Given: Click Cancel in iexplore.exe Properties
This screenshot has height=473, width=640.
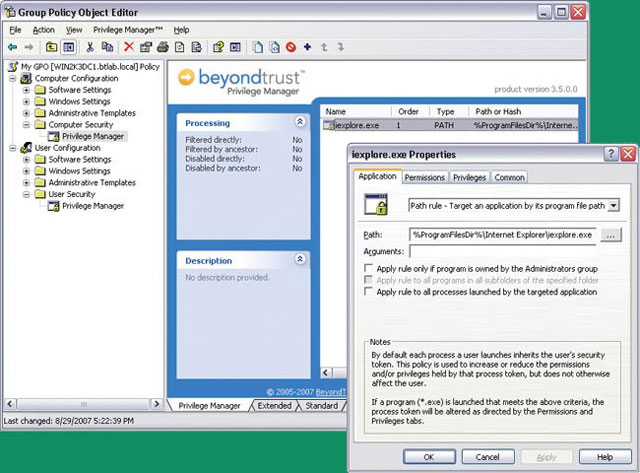Looking at the screenshot, I should coord(488,457).
